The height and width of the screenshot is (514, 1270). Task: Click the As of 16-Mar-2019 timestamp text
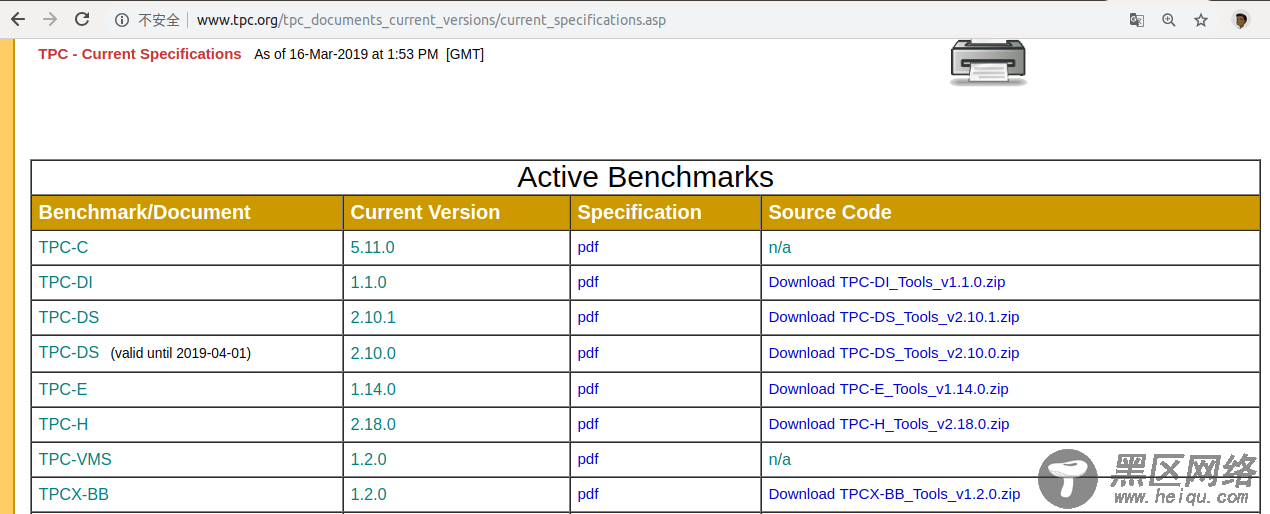(x=369, y=54)
